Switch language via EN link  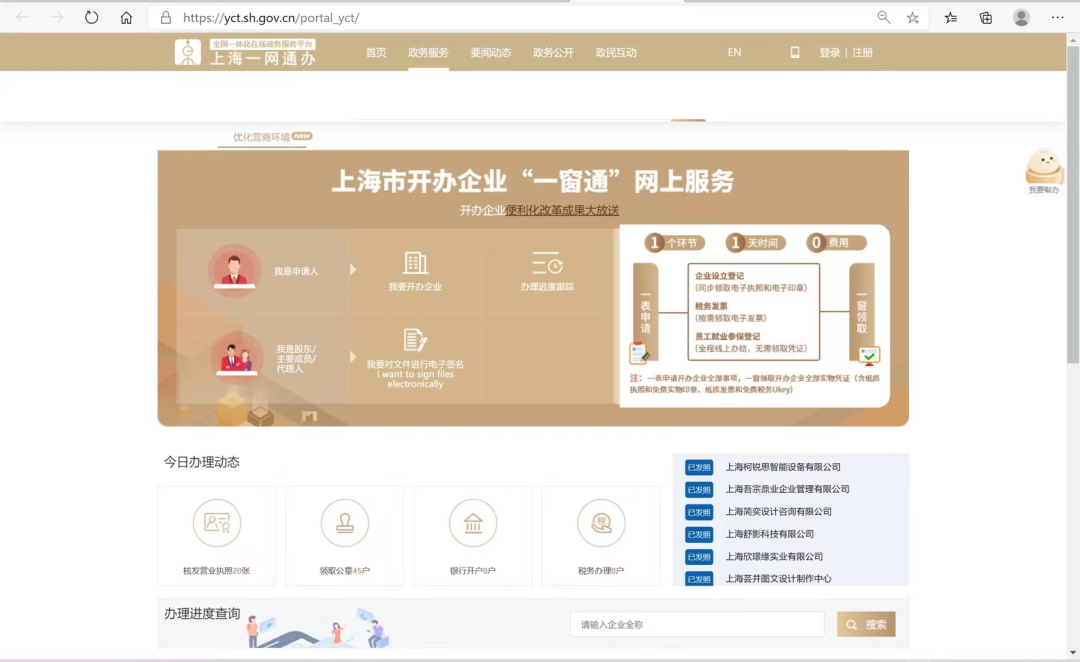coord(734,53)
